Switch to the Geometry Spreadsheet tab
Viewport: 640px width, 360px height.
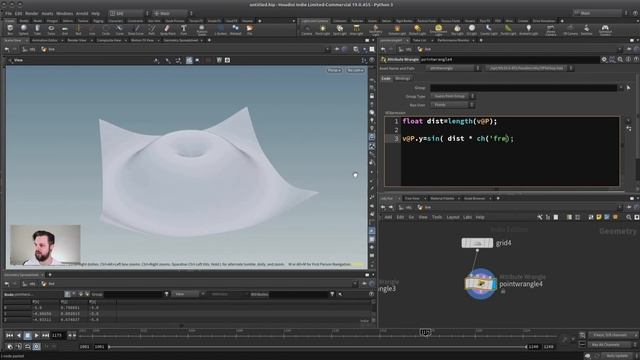coord(181,40)
